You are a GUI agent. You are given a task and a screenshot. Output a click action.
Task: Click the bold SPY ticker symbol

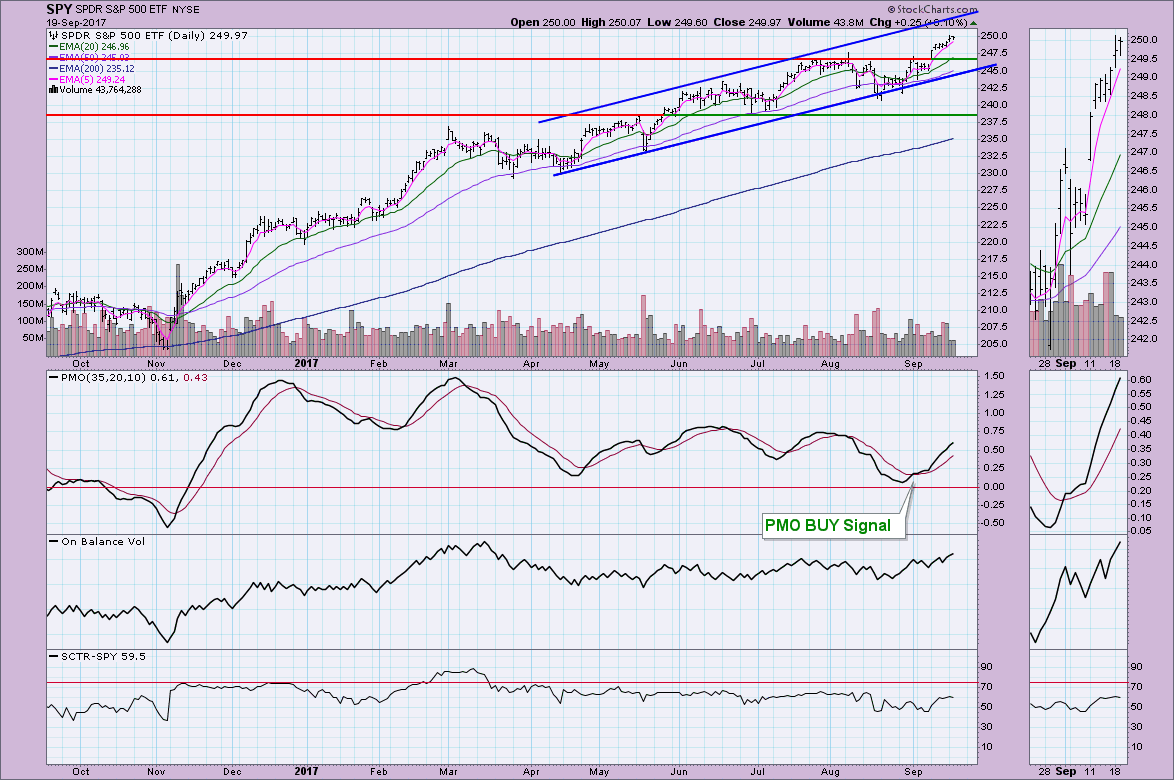tap(59, 10)
